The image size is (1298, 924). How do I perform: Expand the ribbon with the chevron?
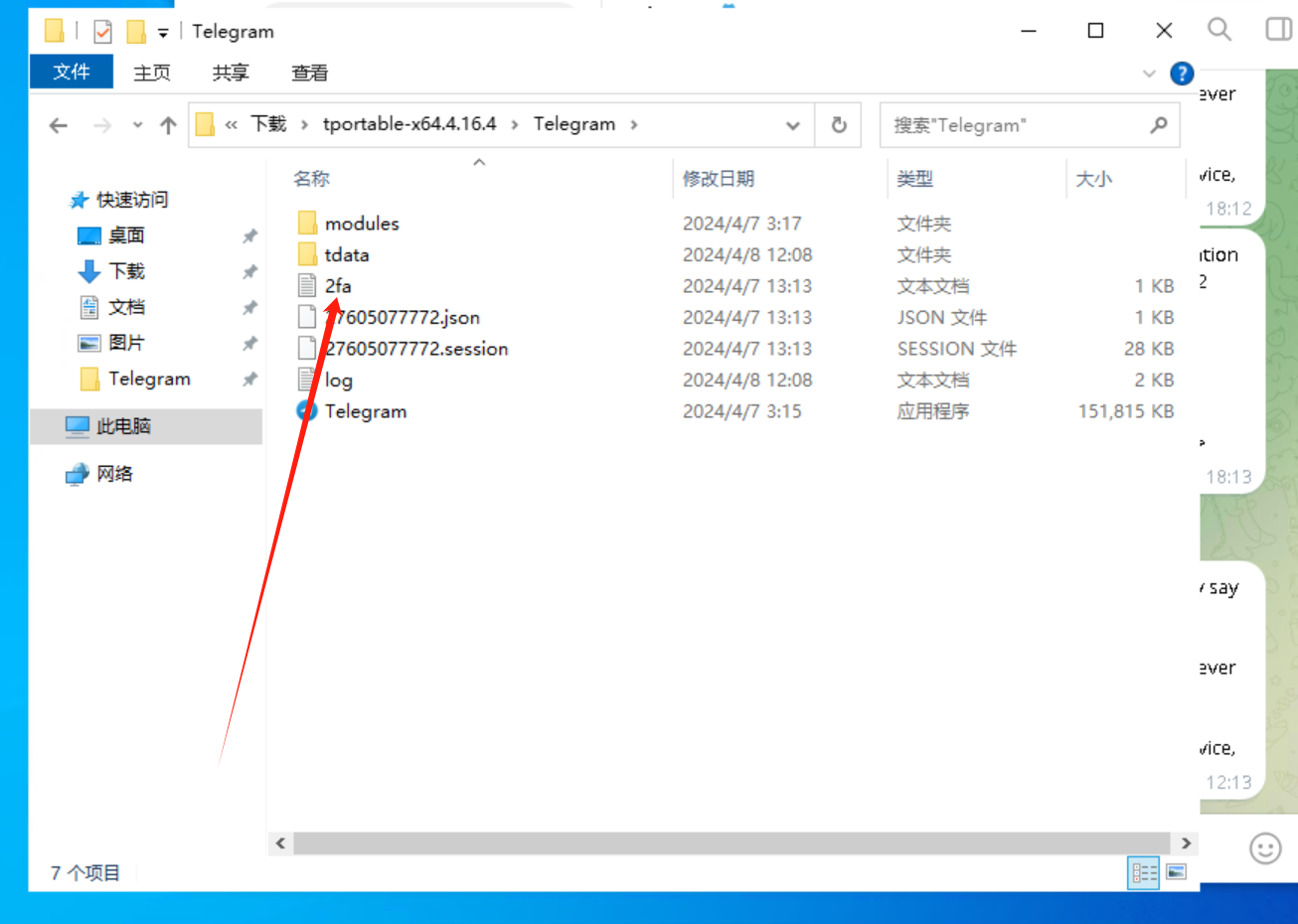pyautogui.click(x=1149, y=74)
